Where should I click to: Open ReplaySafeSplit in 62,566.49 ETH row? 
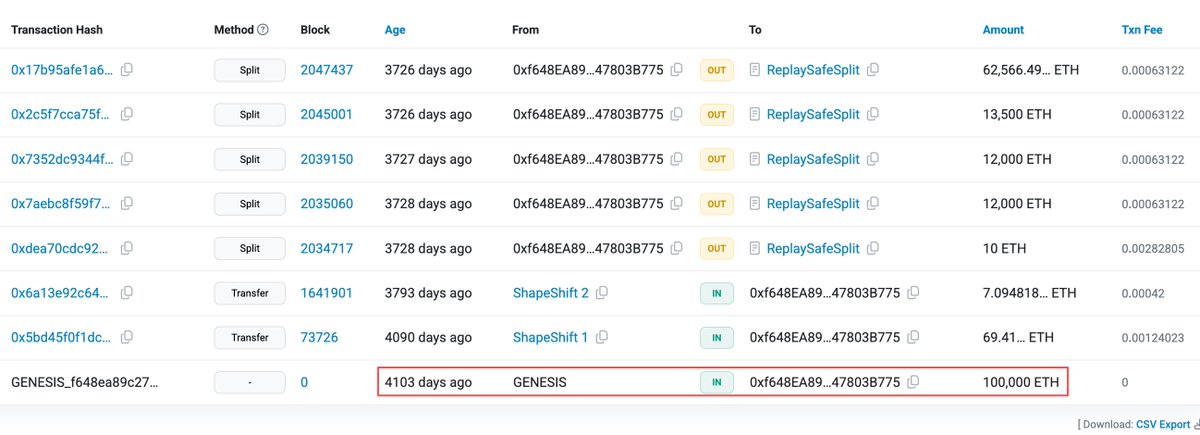[x=813, y=70]
